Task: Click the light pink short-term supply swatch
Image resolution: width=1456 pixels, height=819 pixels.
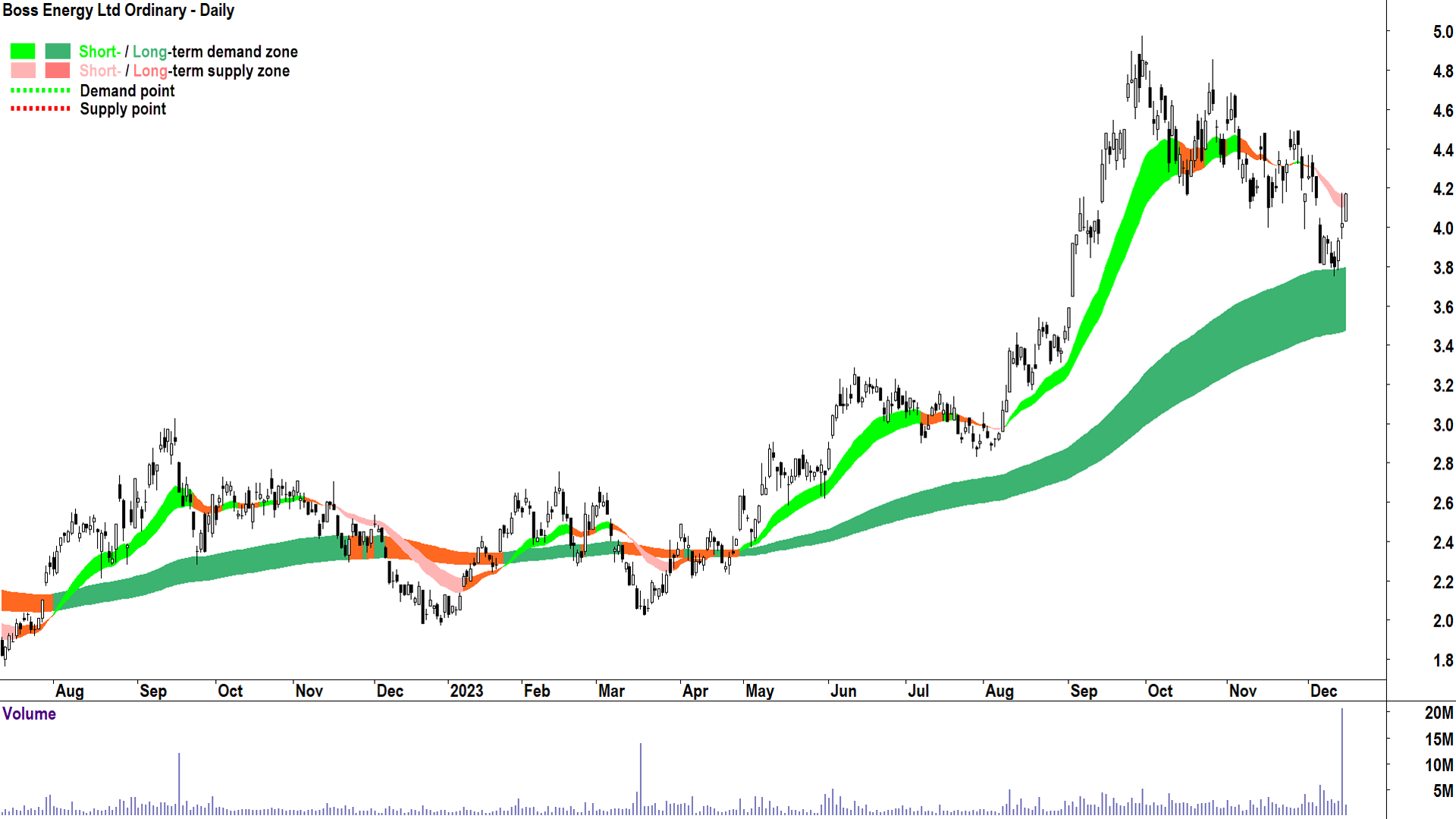Action: pyautogui.click(x=23, y=71)
